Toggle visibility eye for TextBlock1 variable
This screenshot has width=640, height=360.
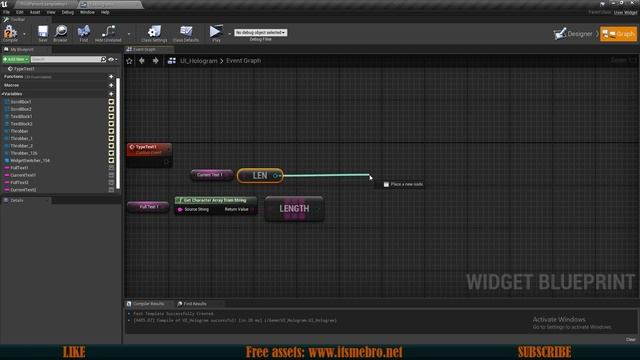tap(111, 116)
